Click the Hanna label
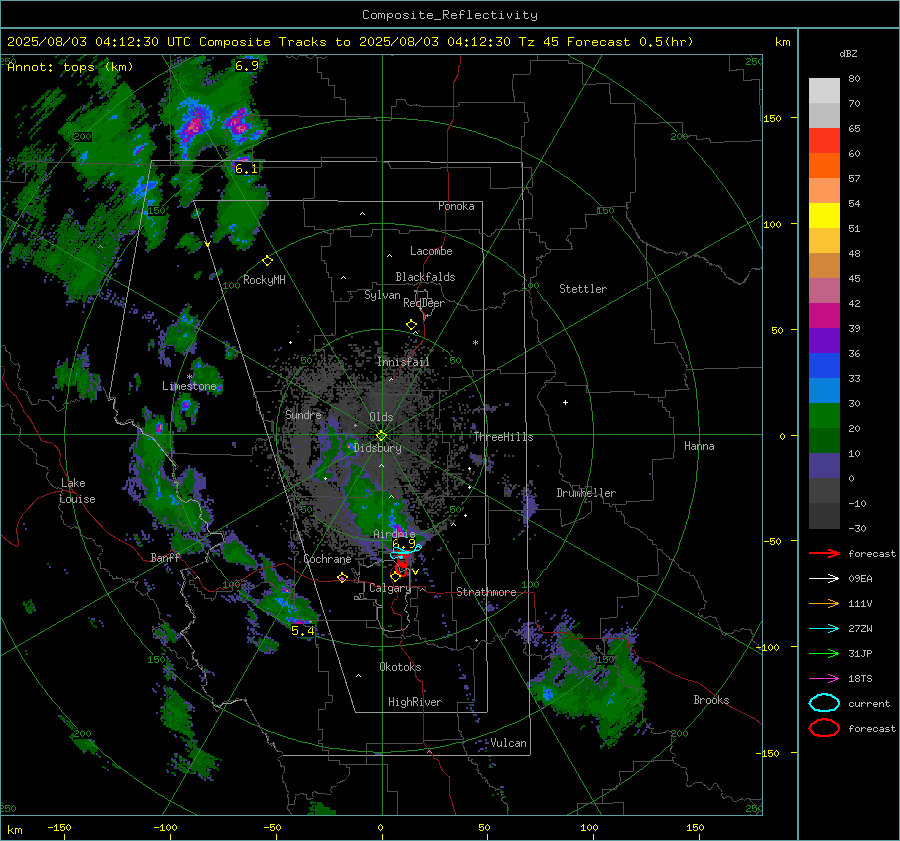 pyautogui.click(x=699, y=446)
